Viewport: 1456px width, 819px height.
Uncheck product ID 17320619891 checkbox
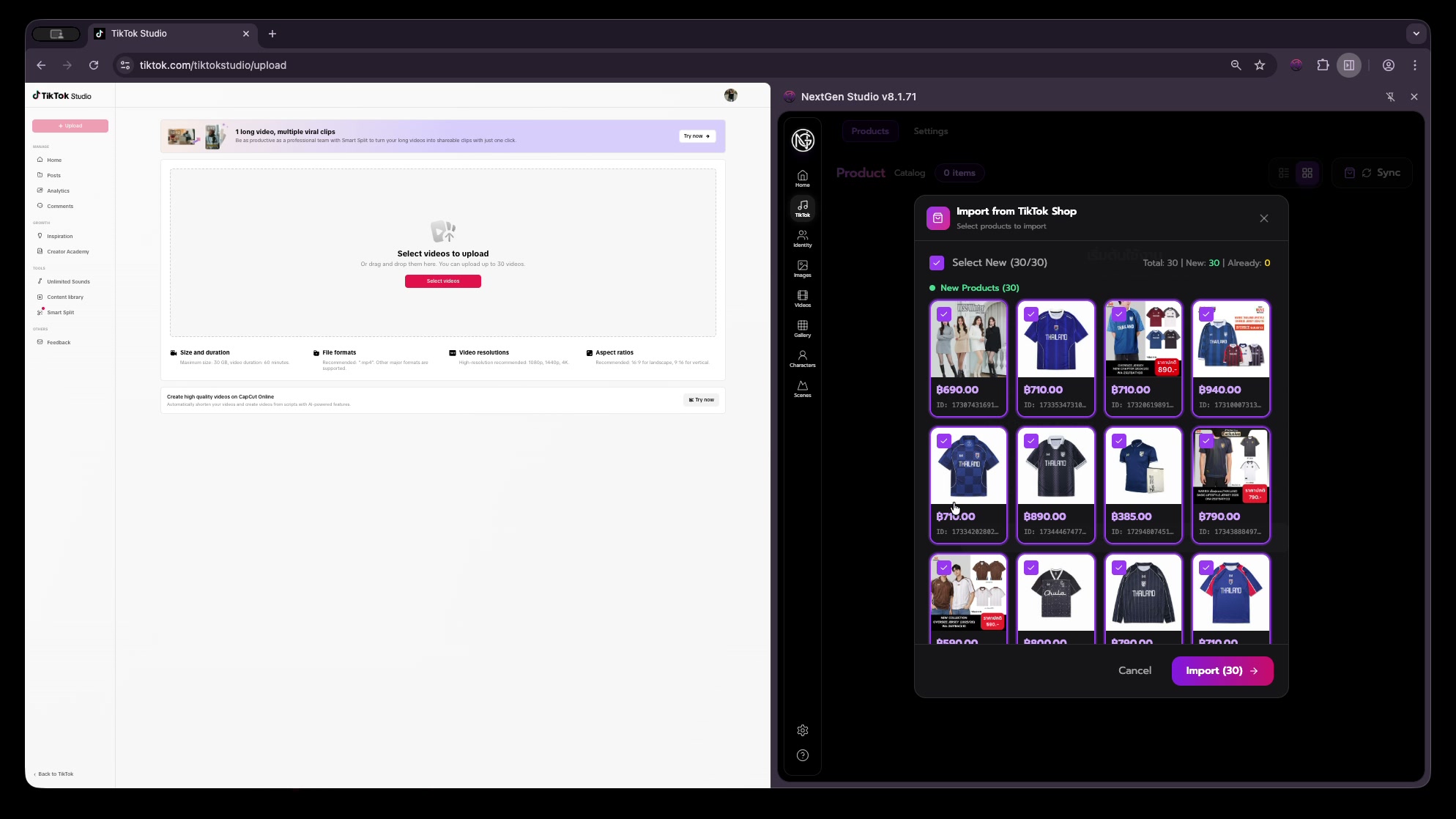coord(1118,314)
